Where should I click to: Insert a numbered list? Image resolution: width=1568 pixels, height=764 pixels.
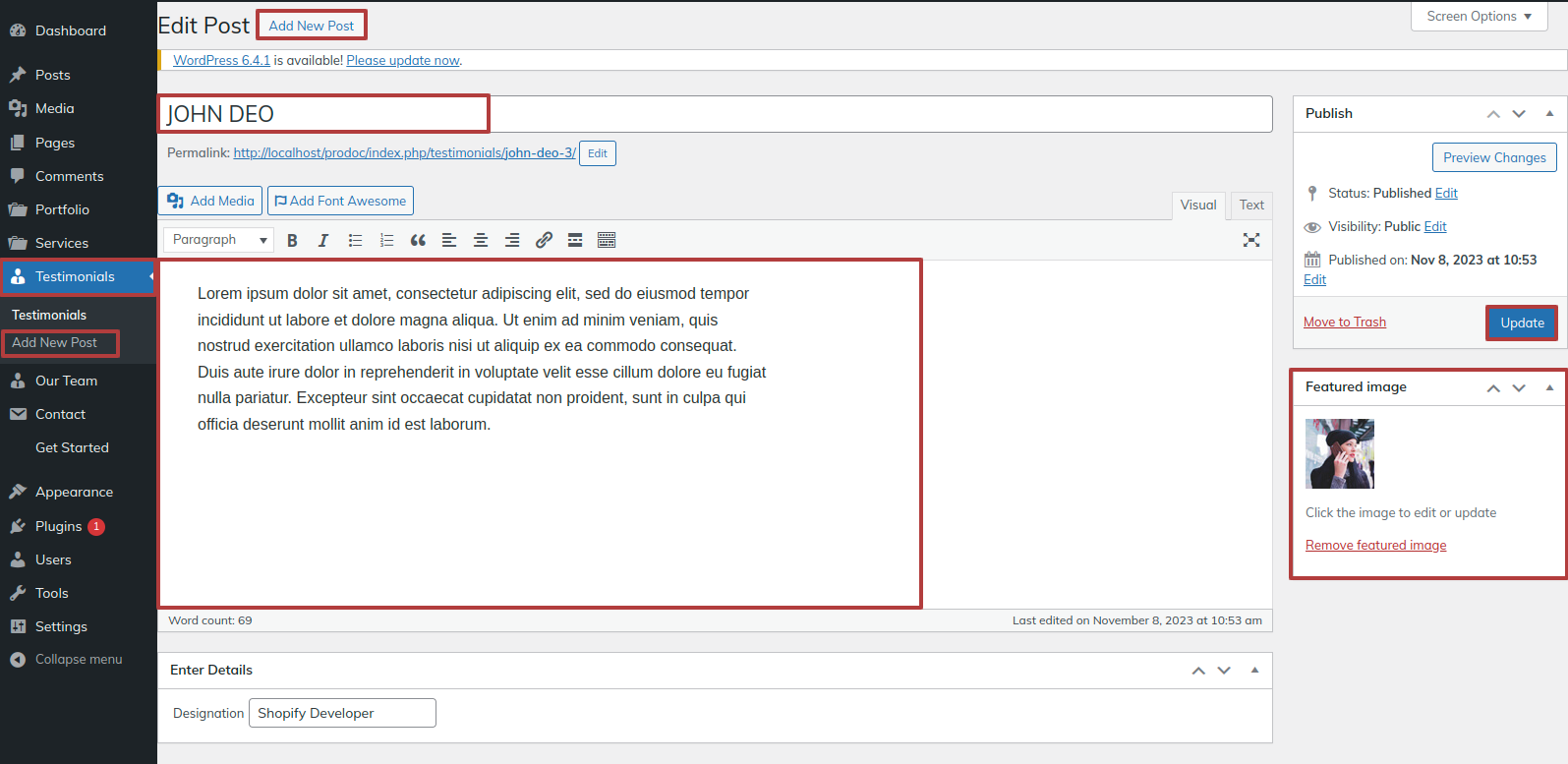[x=386, y=241]
